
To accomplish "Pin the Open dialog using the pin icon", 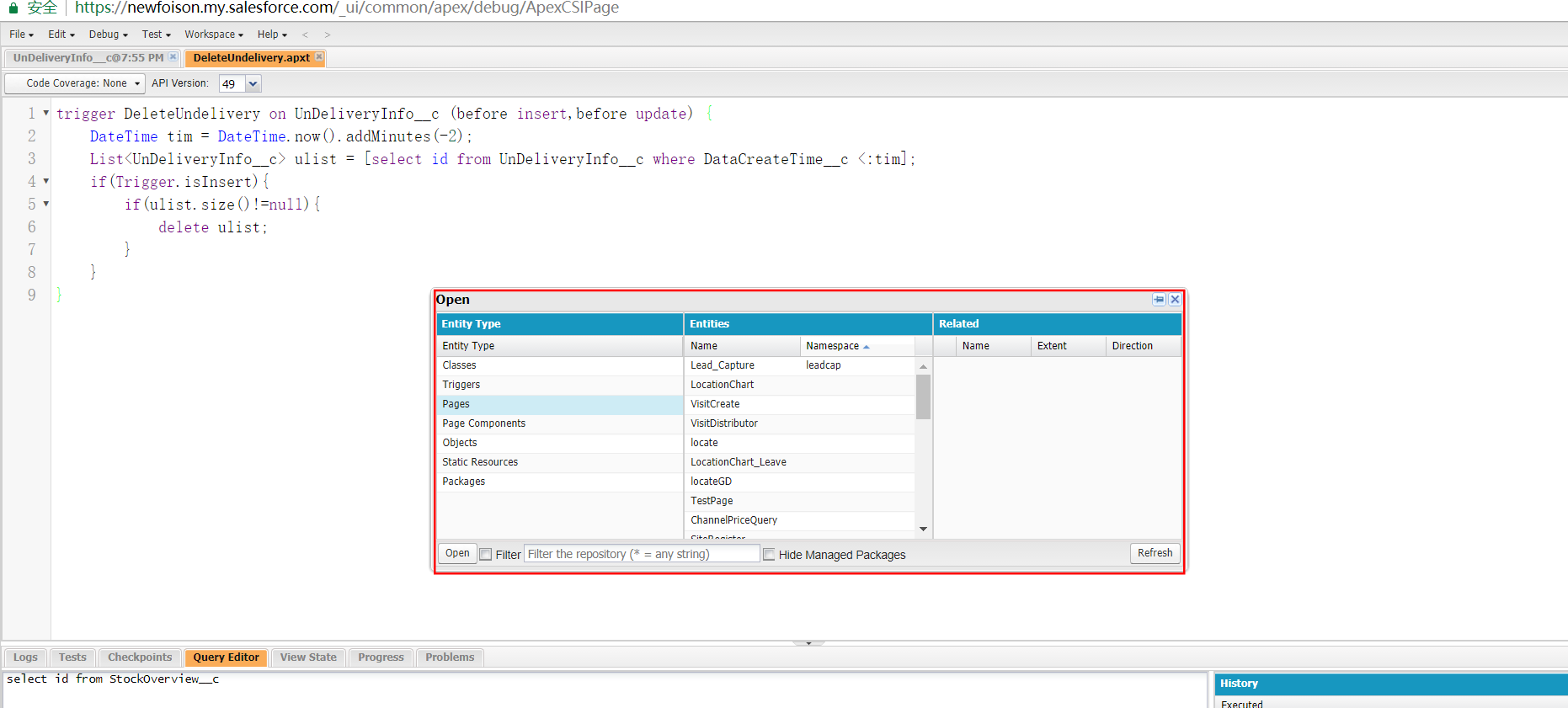I will pyautogui.click(x=1159, y=300).
